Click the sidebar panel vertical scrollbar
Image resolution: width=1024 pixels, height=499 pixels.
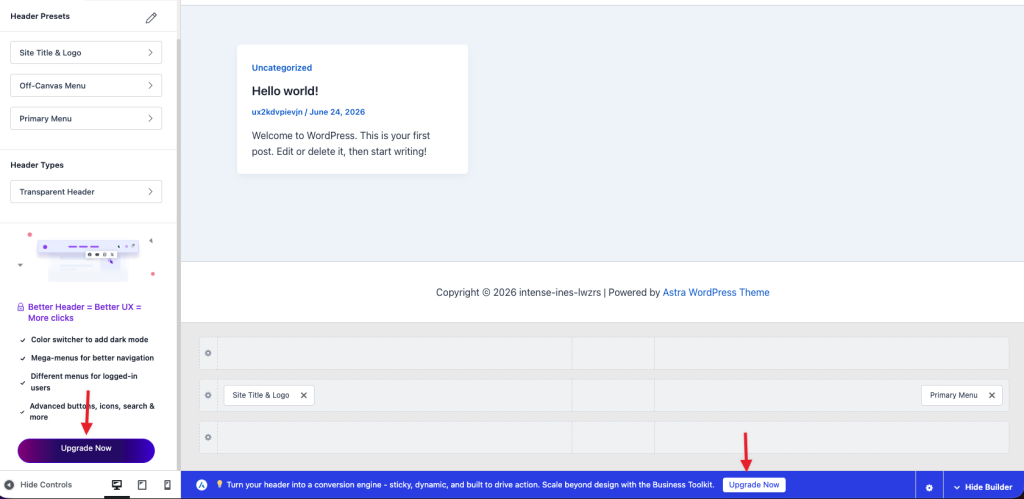178,255
